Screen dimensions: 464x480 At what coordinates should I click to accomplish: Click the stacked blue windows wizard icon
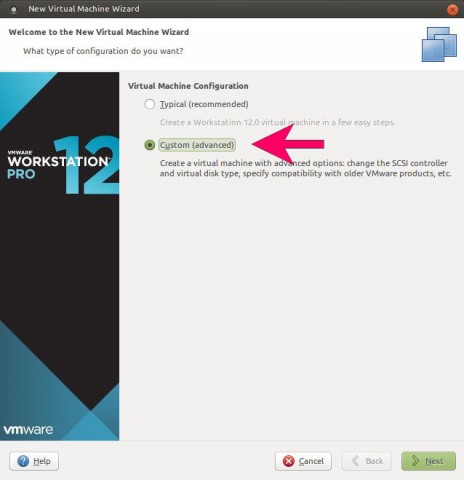click(439, 44)
